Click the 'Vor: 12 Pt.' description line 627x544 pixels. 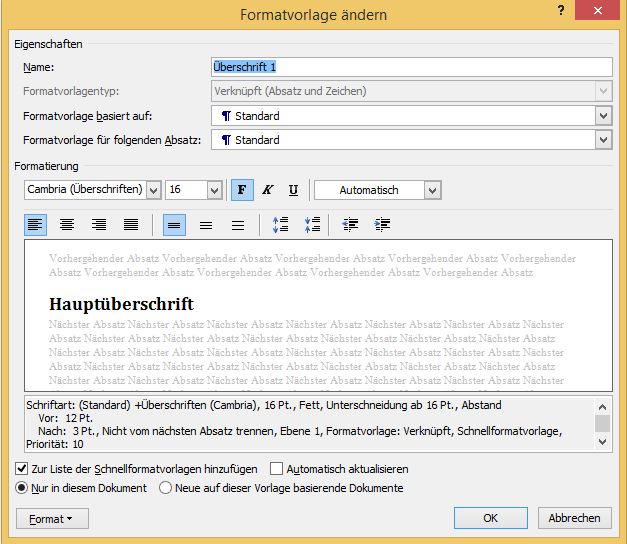(x=66, y=418)
